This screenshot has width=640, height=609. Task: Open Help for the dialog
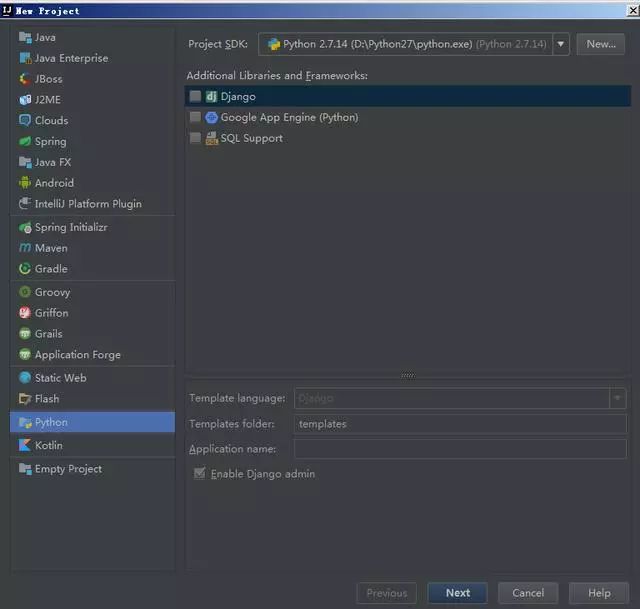tap(599, 593)
